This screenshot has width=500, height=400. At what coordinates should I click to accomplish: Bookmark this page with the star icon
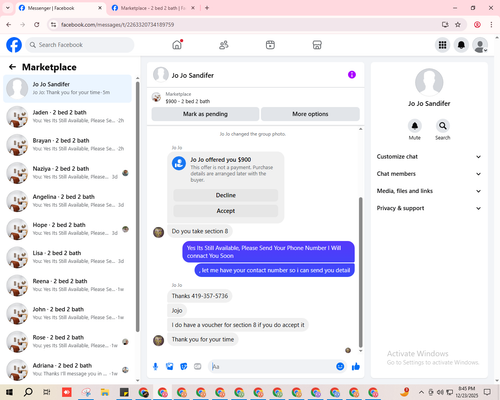click(458, 25)
